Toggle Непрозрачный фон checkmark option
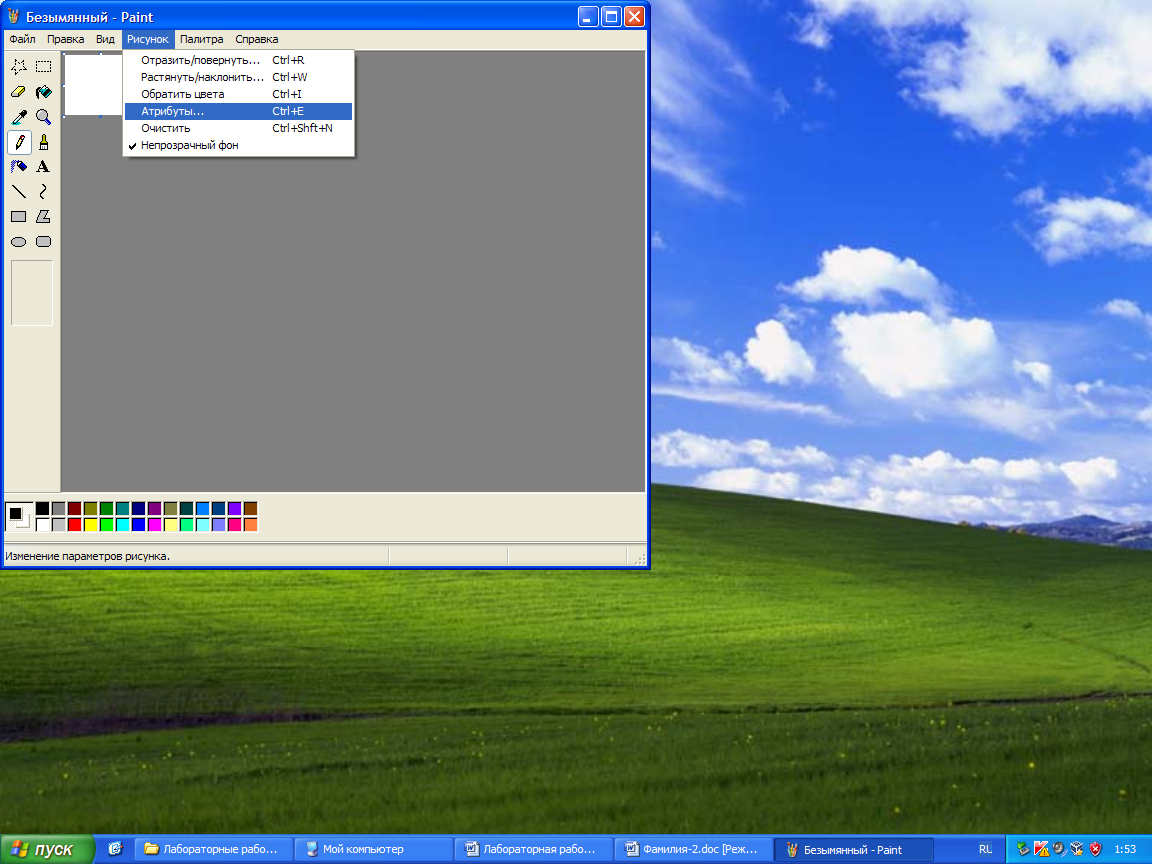This screenshot has width=1152, height=864. pyautogui.click(x=238, y=145)
